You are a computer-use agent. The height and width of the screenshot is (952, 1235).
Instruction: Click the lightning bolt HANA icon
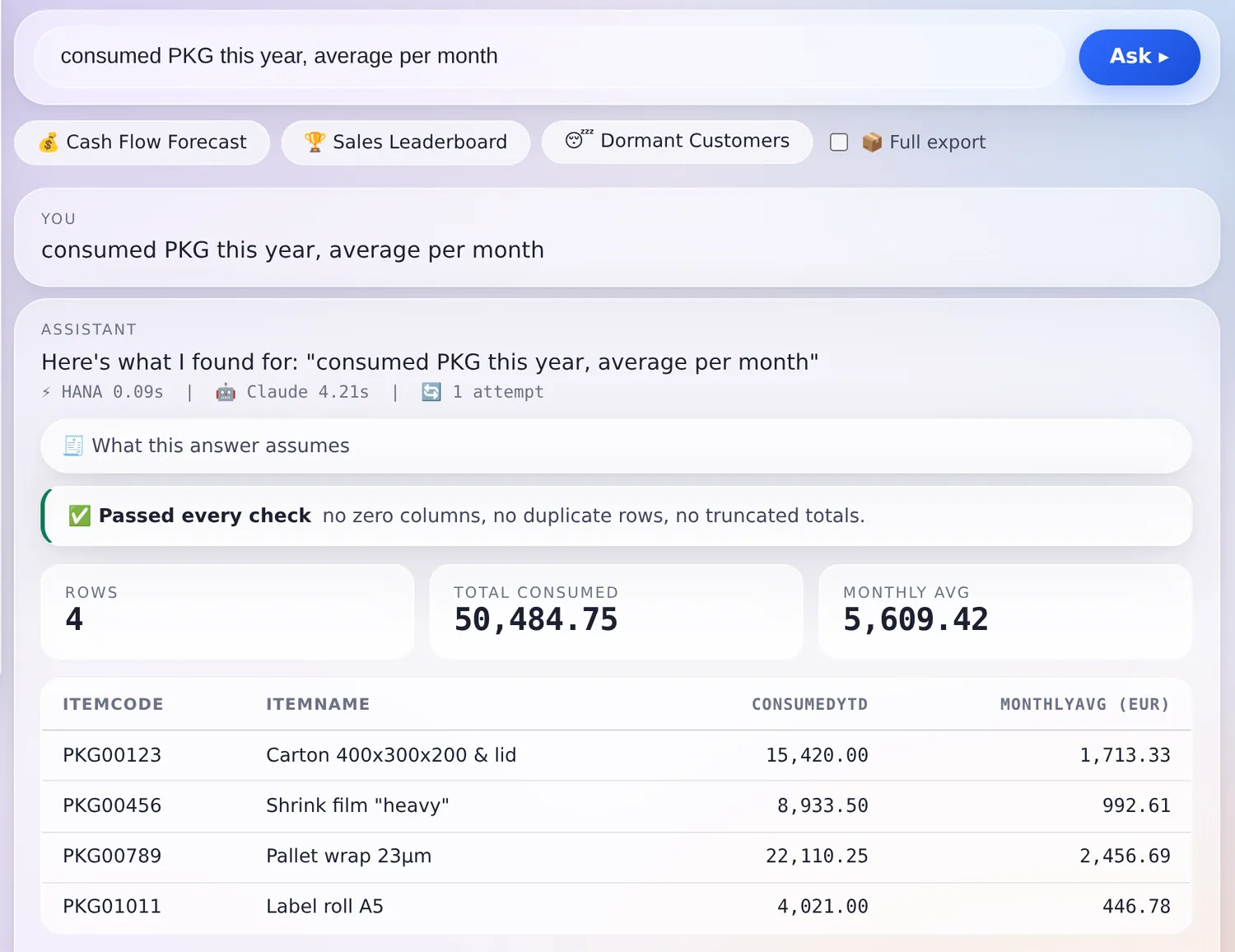click(46, 393)
